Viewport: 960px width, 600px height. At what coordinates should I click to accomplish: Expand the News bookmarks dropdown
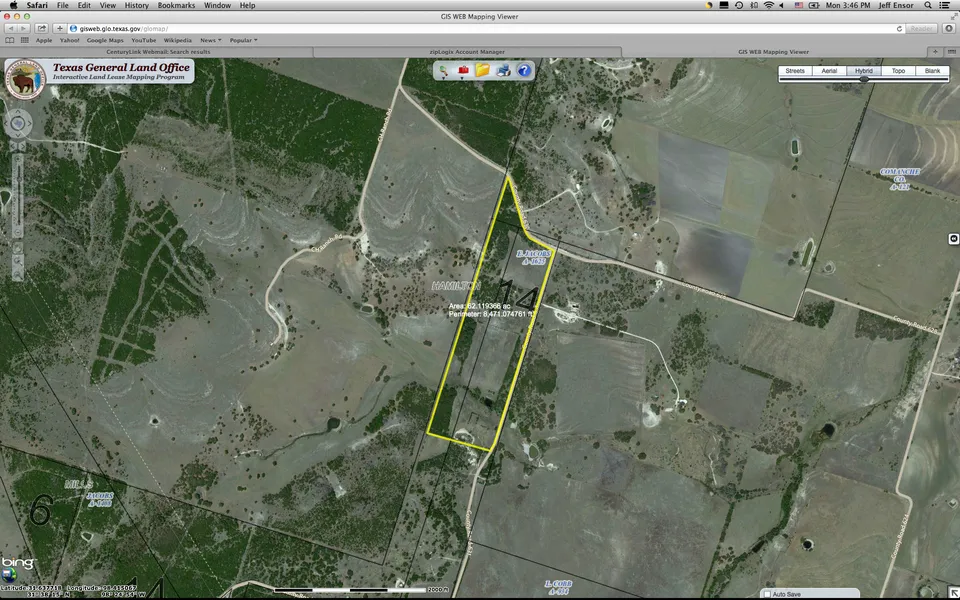coord(210,40)
